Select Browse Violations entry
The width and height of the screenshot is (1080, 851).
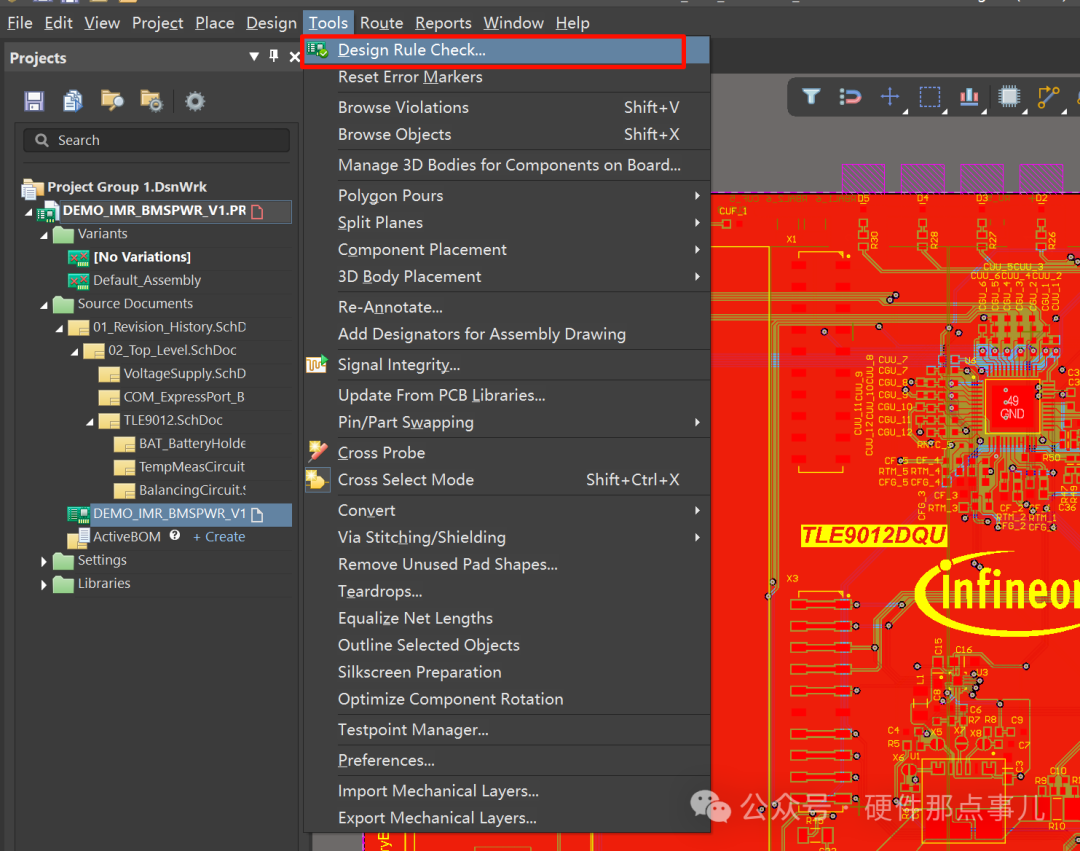point(506,107)
